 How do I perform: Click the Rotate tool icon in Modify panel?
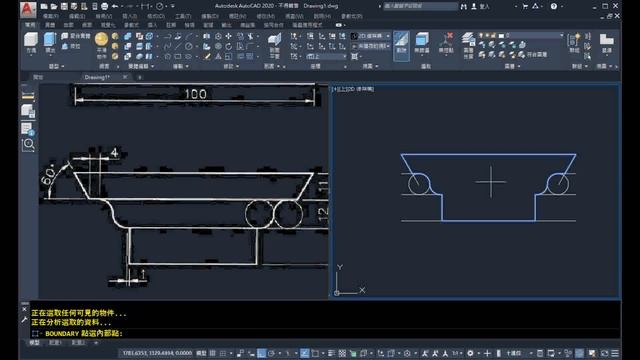point(229,46)
